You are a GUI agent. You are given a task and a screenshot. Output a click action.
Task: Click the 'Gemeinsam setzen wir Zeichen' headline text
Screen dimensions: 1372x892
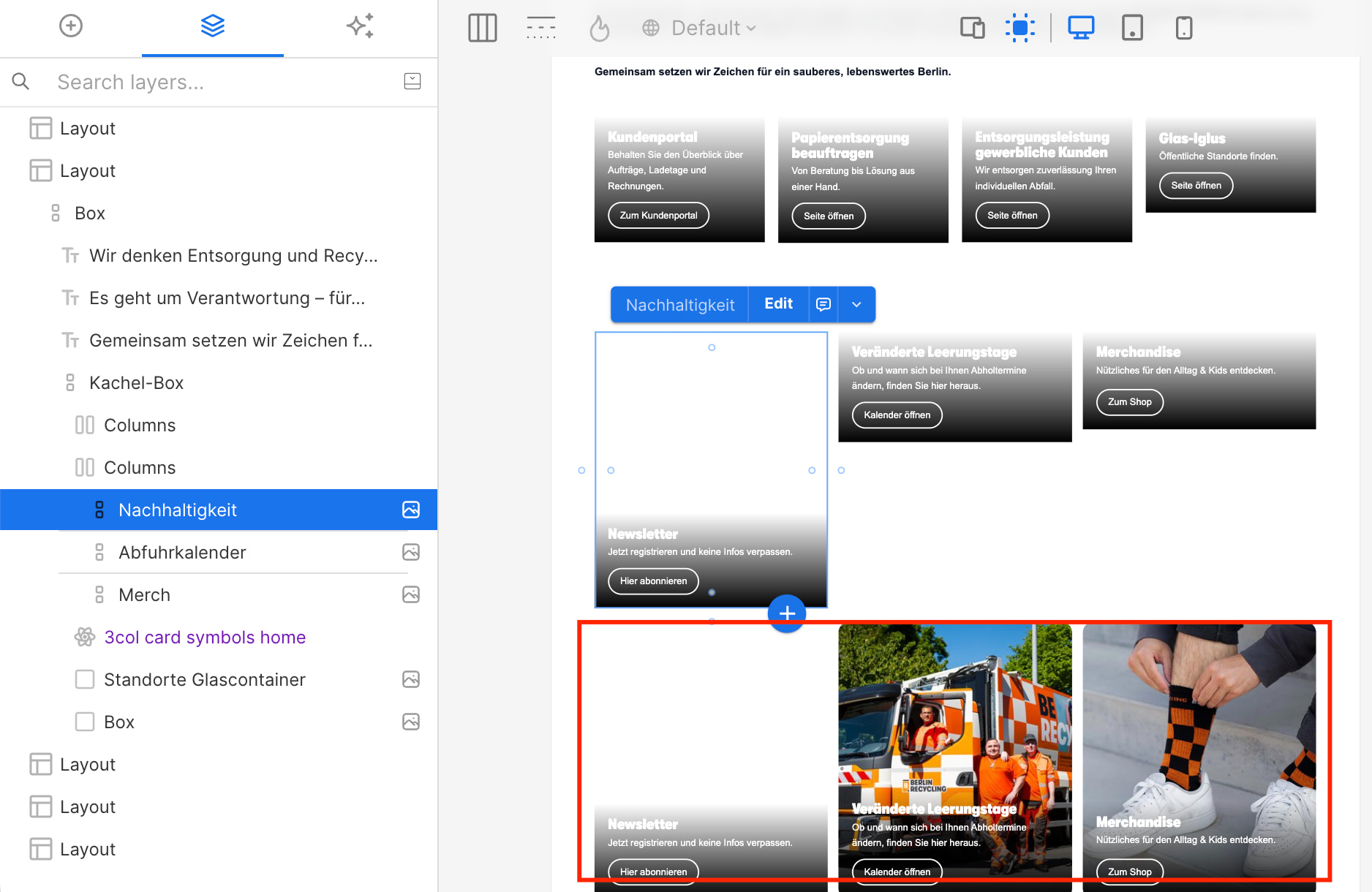pos(772,72)
